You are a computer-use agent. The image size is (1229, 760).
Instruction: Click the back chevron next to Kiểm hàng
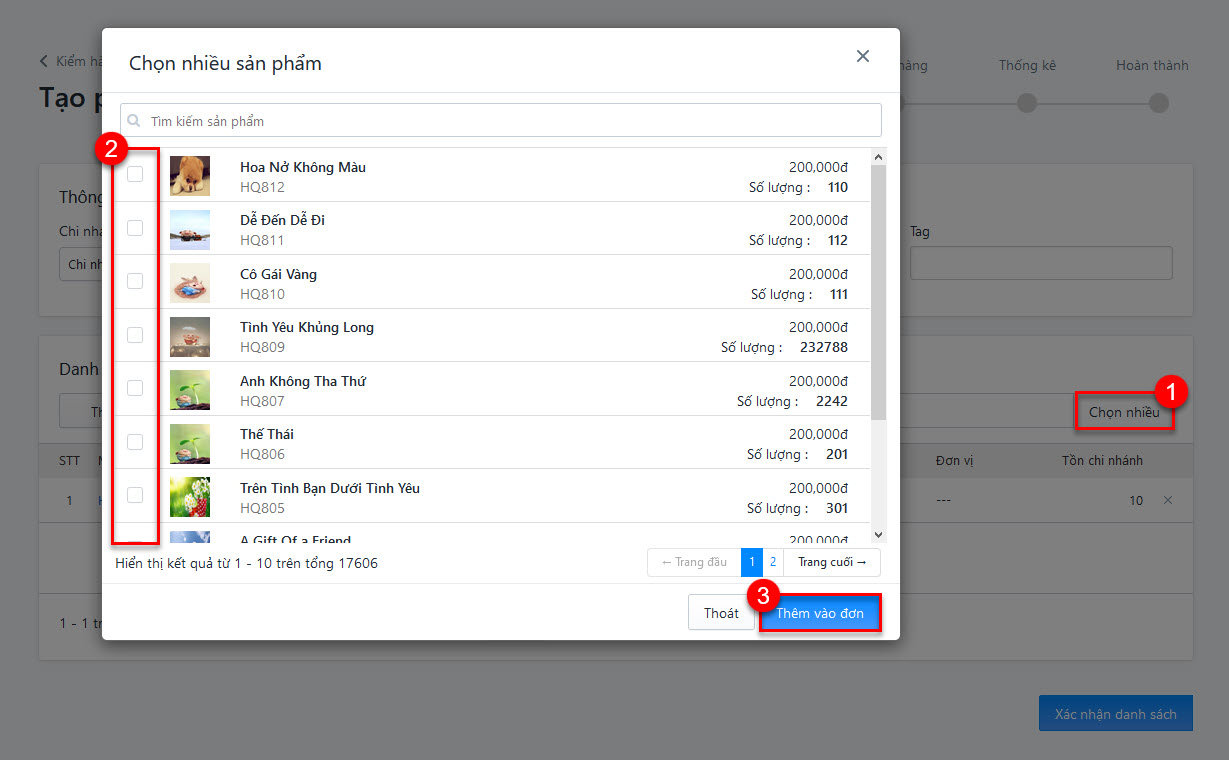point(44,61)
